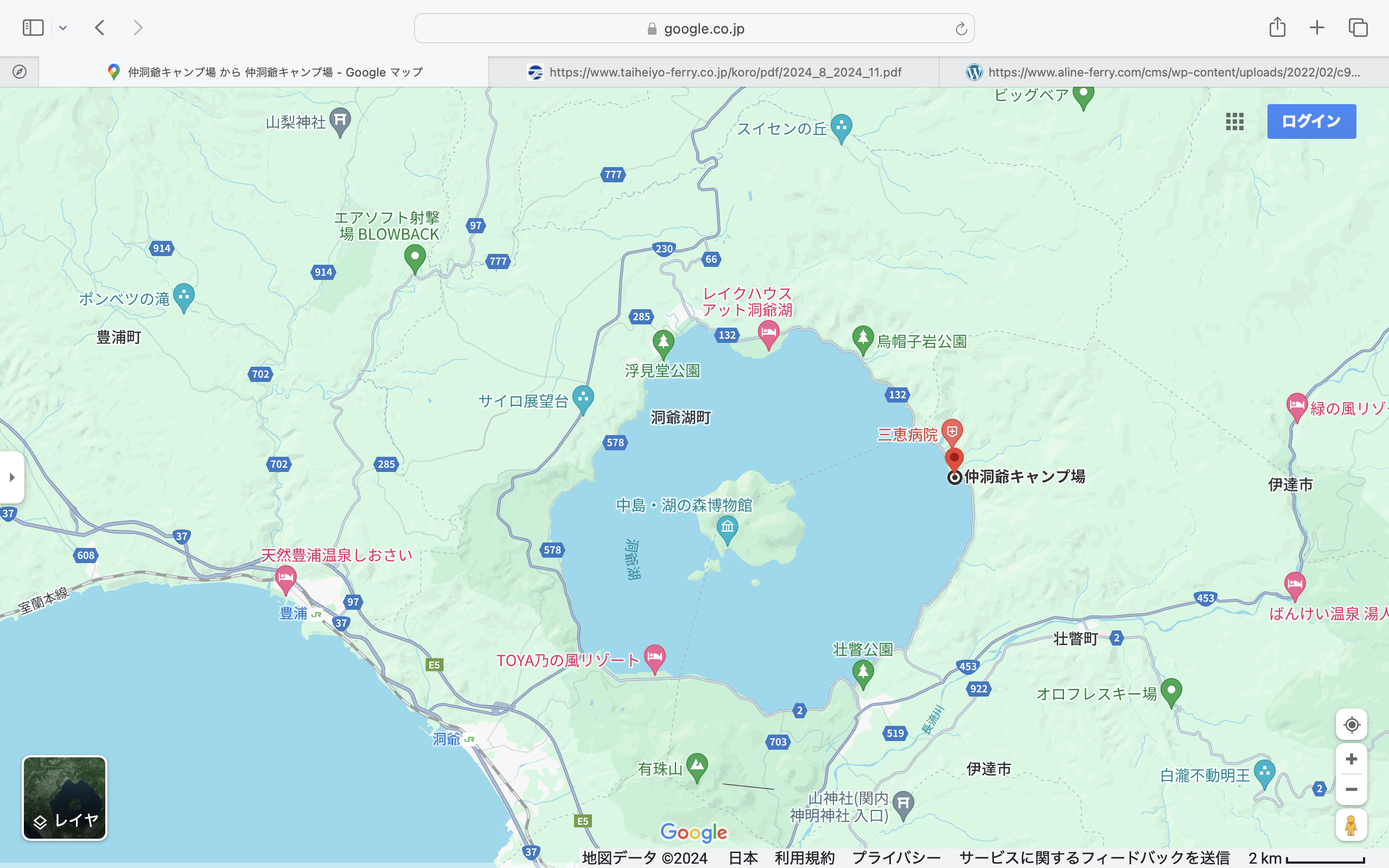Zoom in with the plus button

click(1351, 759)
